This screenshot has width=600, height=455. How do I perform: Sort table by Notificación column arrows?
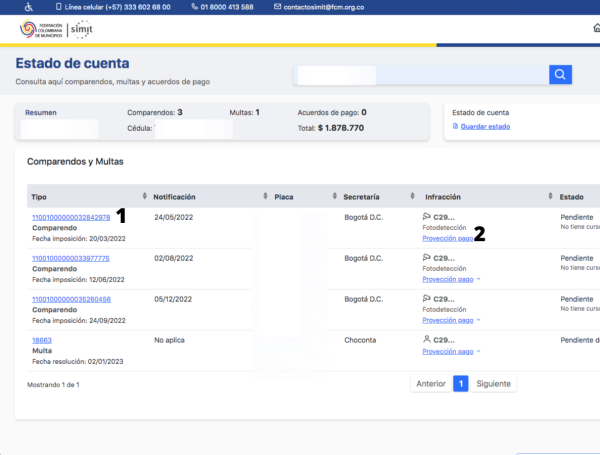coord(265,196)
